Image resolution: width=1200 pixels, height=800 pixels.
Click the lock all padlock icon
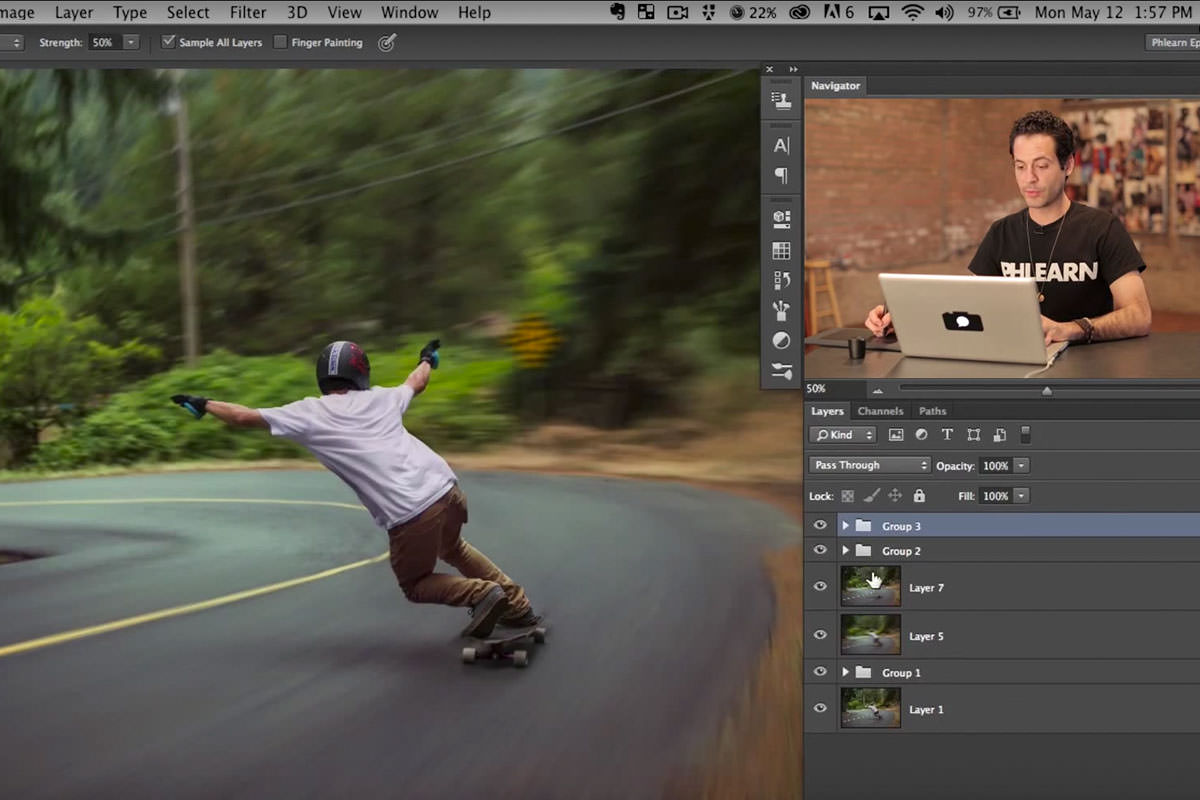(x=919, y=496)
